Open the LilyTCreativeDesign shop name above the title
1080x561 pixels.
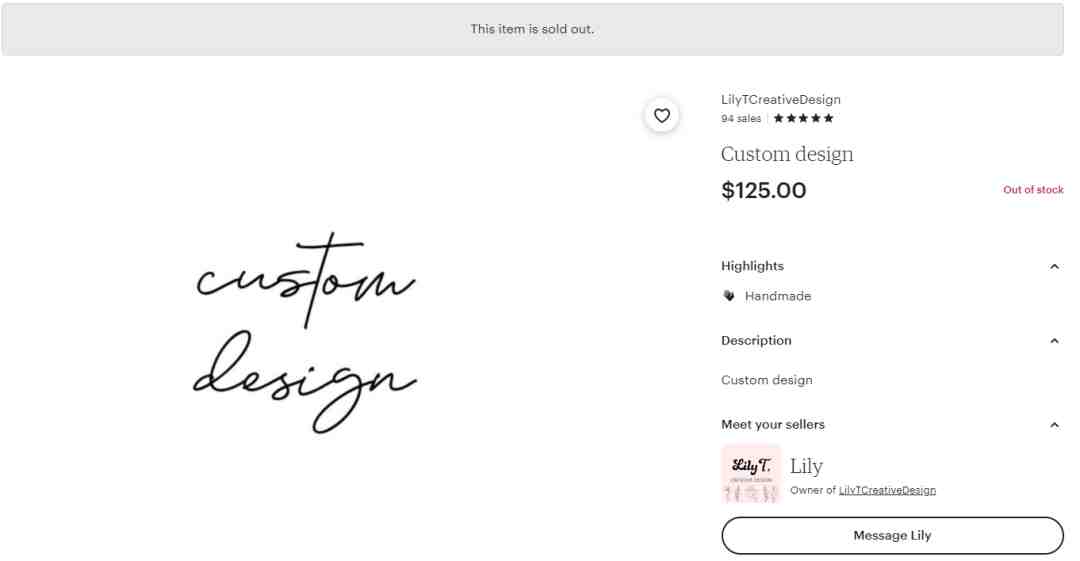tap(780, 99)
